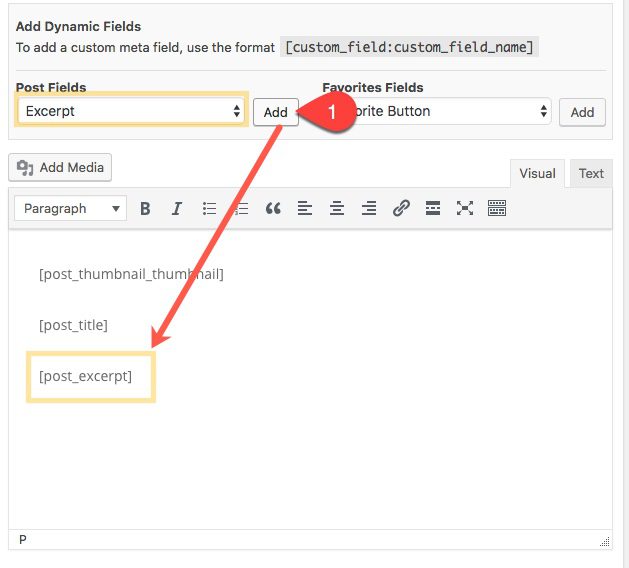The width and height of the screenshot is (629, 568).
Task: Switch to the Visual editor tab
Action: coord(537,173)
